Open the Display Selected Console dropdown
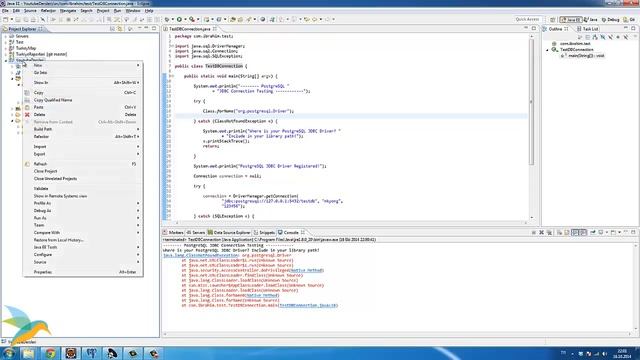The width and height of the screenshot is (640, 360). [x=606, y=232]
